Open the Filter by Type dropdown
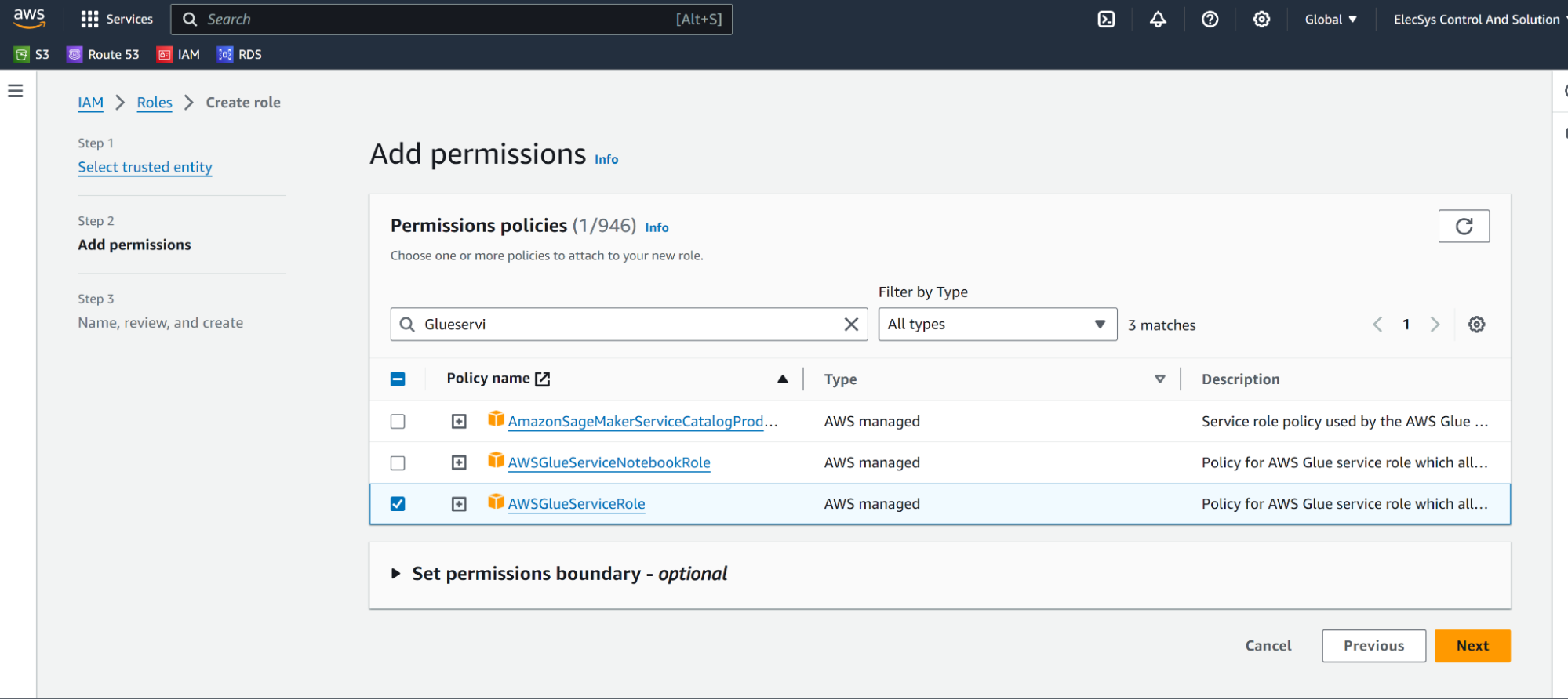 997,325
